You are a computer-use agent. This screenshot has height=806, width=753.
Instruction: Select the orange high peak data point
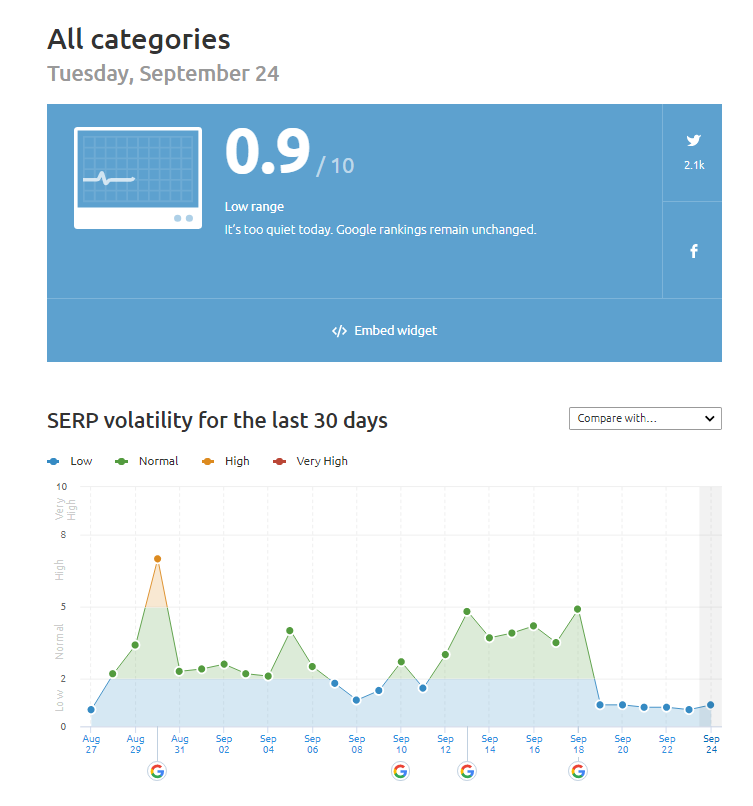[x=157, y=559]
